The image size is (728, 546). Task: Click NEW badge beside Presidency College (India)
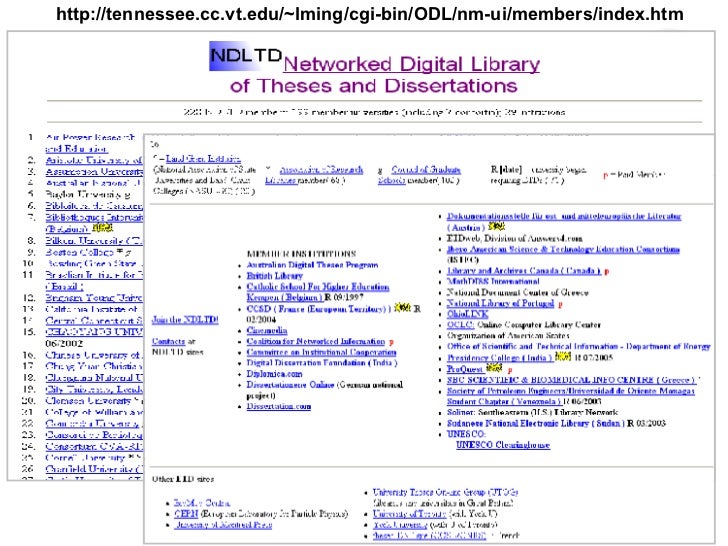563,357
